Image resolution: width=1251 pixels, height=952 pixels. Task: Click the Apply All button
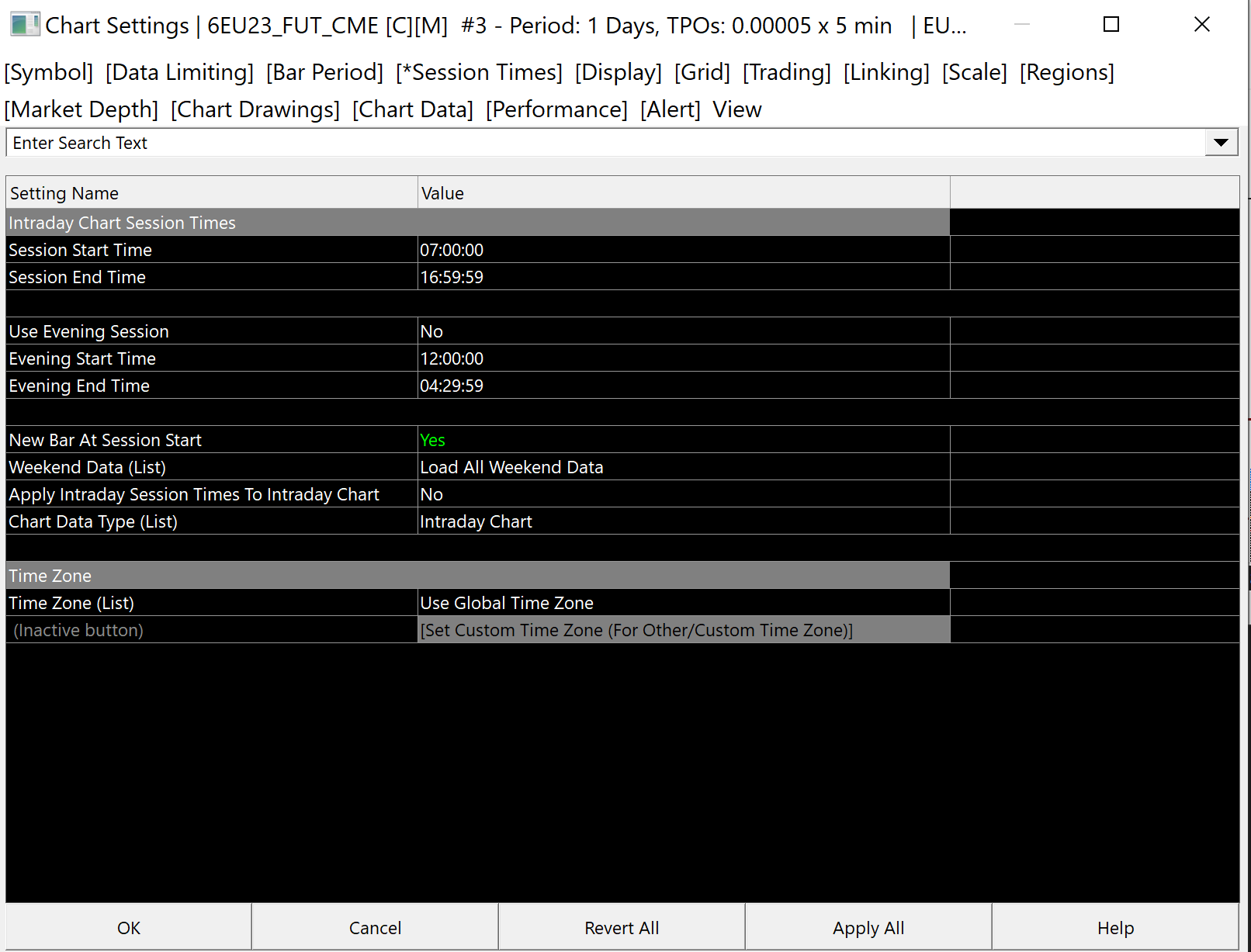pos(868,927)
